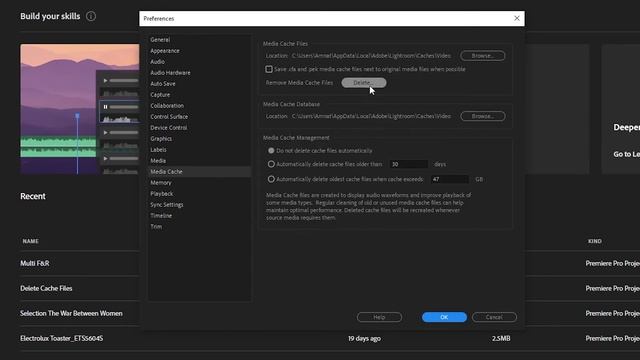Select Control Surface in the preferences list
640x360 pixels.
tap(169, 117)
